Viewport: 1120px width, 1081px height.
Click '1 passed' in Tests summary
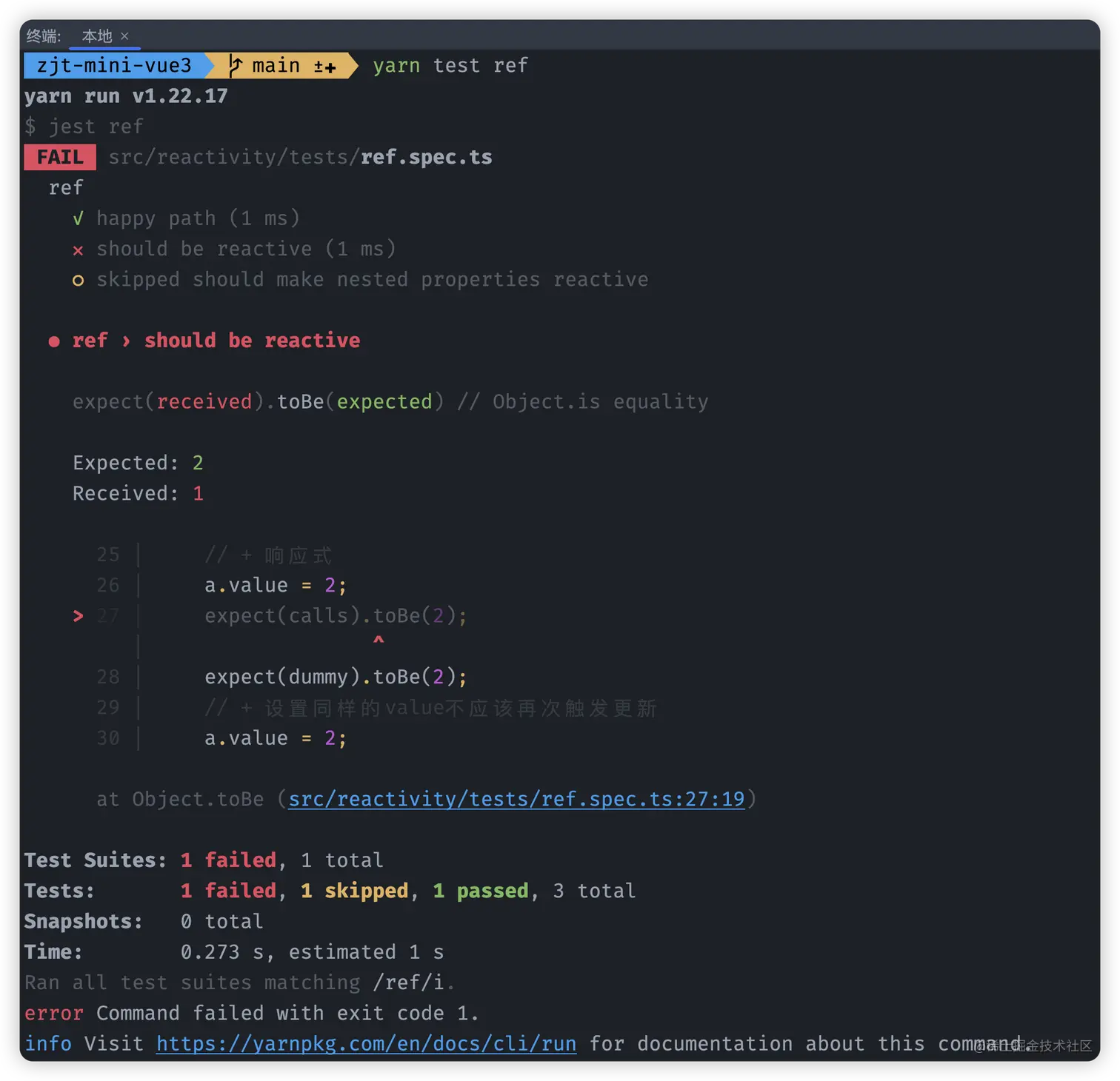480,891
